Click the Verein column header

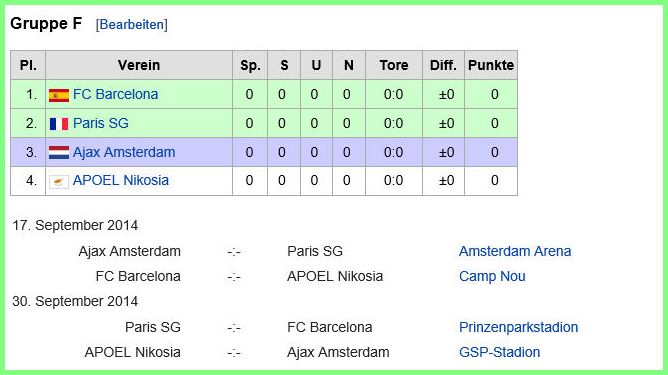[x=139, y=65]
